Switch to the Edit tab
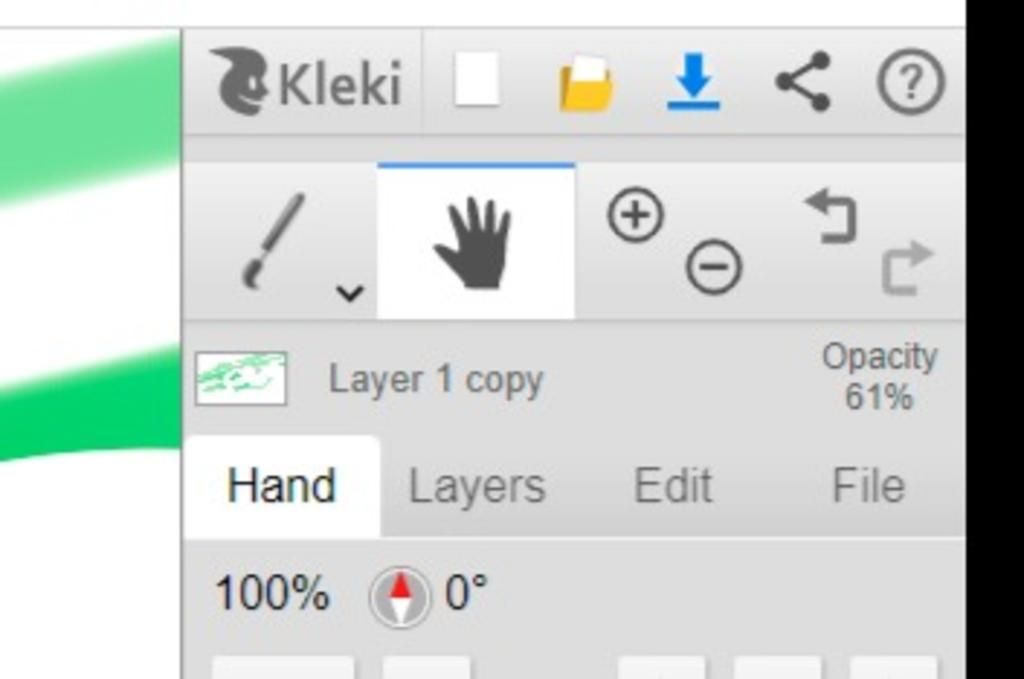The width and height of the screenshot is (1024, 679). [x=673, y=487]
